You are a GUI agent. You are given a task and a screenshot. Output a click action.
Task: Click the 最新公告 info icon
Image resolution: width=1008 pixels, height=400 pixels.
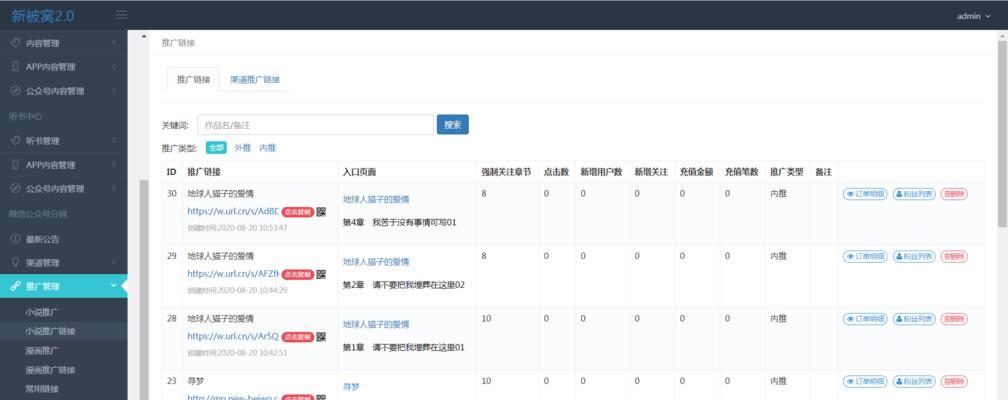(x=15, y=239)
